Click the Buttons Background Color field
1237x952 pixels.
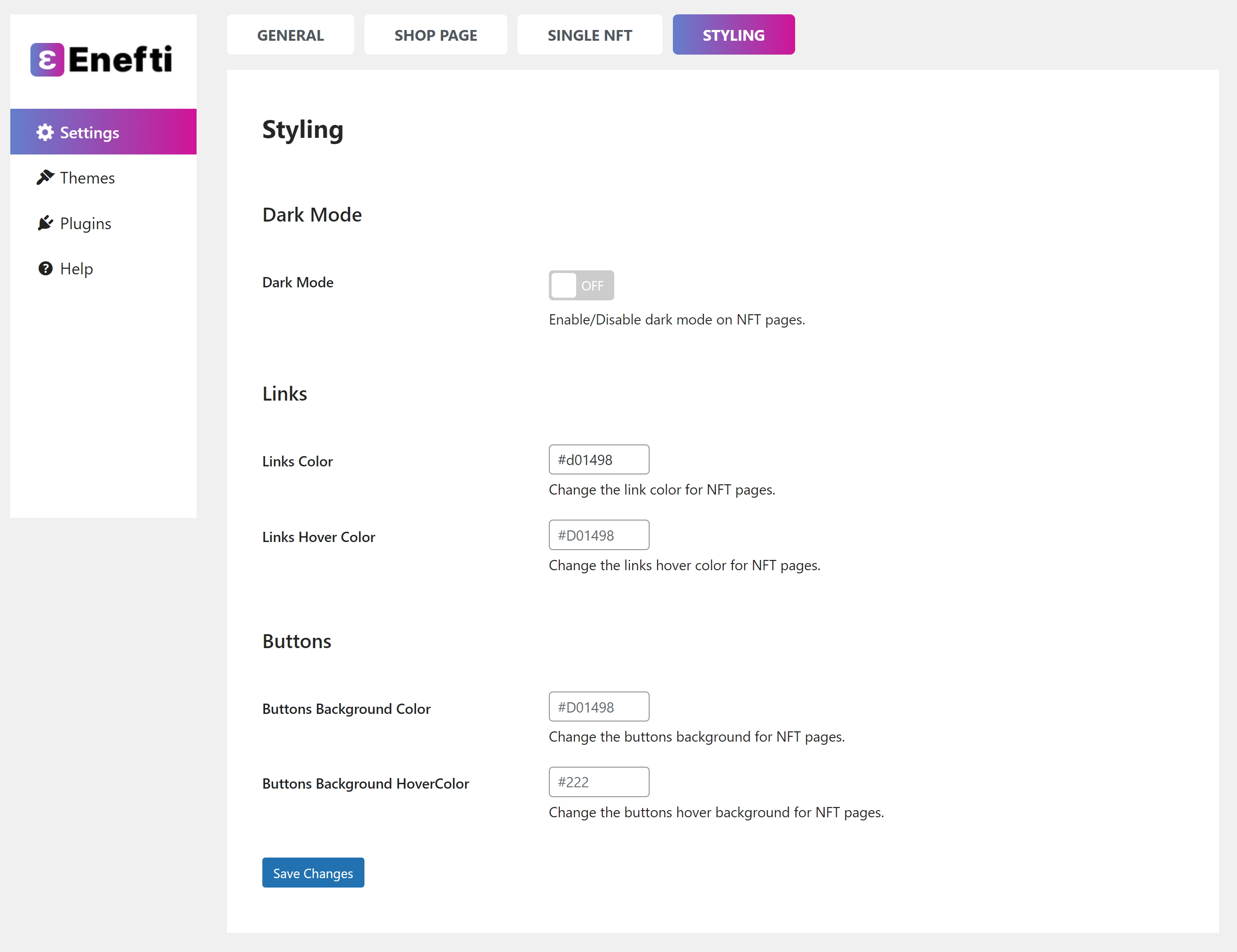click(x=598, y=707)
